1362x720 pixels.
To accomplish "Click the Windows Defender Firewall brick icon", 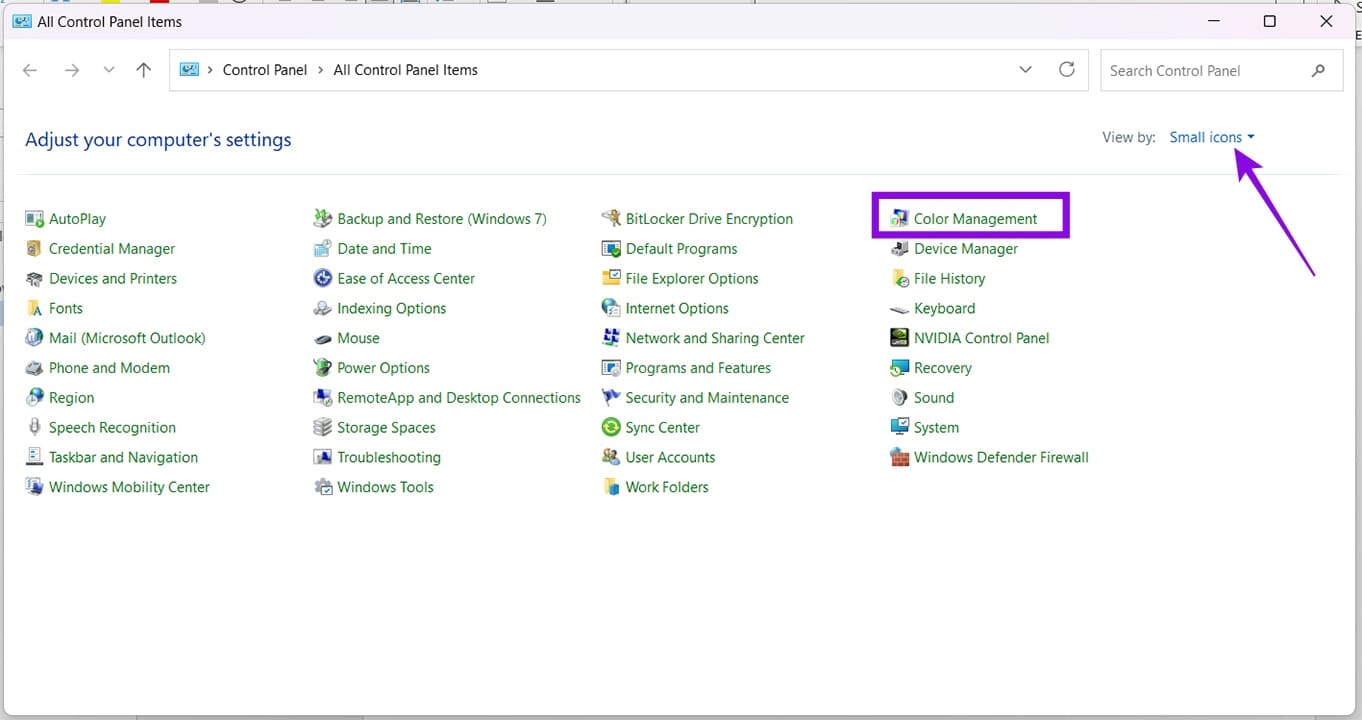I will tap(899, 458).
